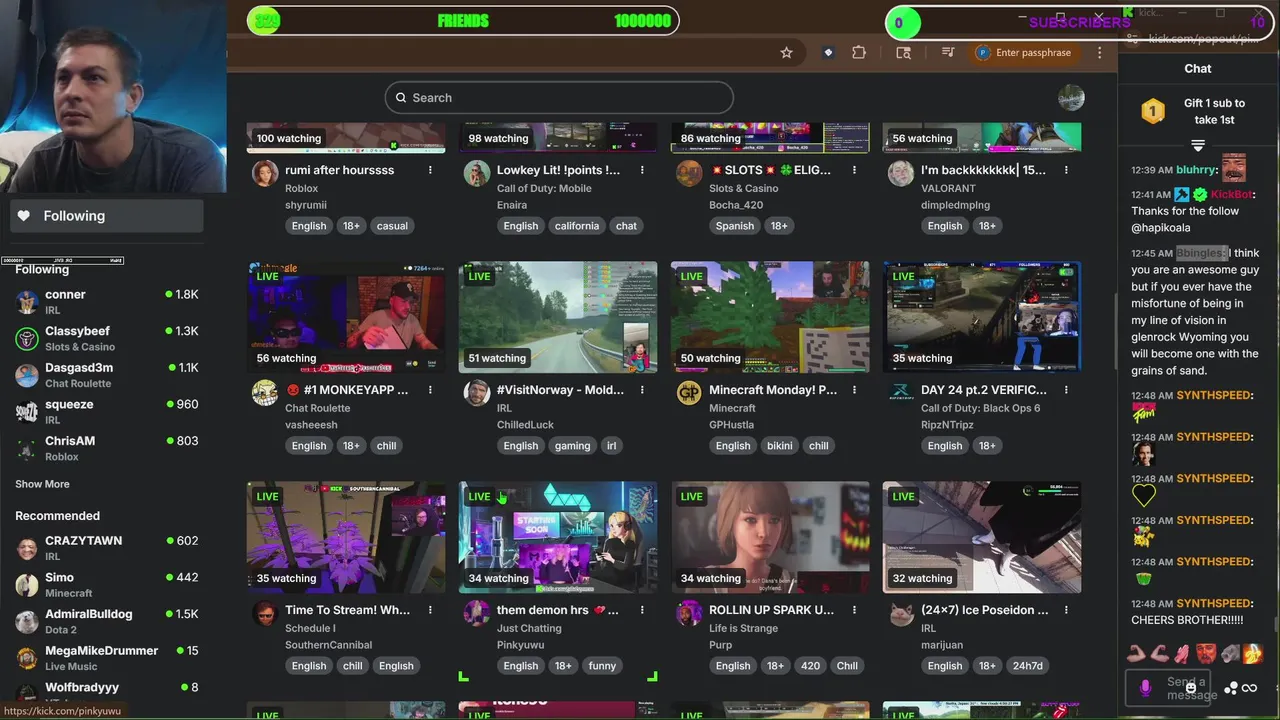This screenshot has height=720, width=1280.
Task: Open GPHustla's GP channel avatar
Action: pos(689,393)
